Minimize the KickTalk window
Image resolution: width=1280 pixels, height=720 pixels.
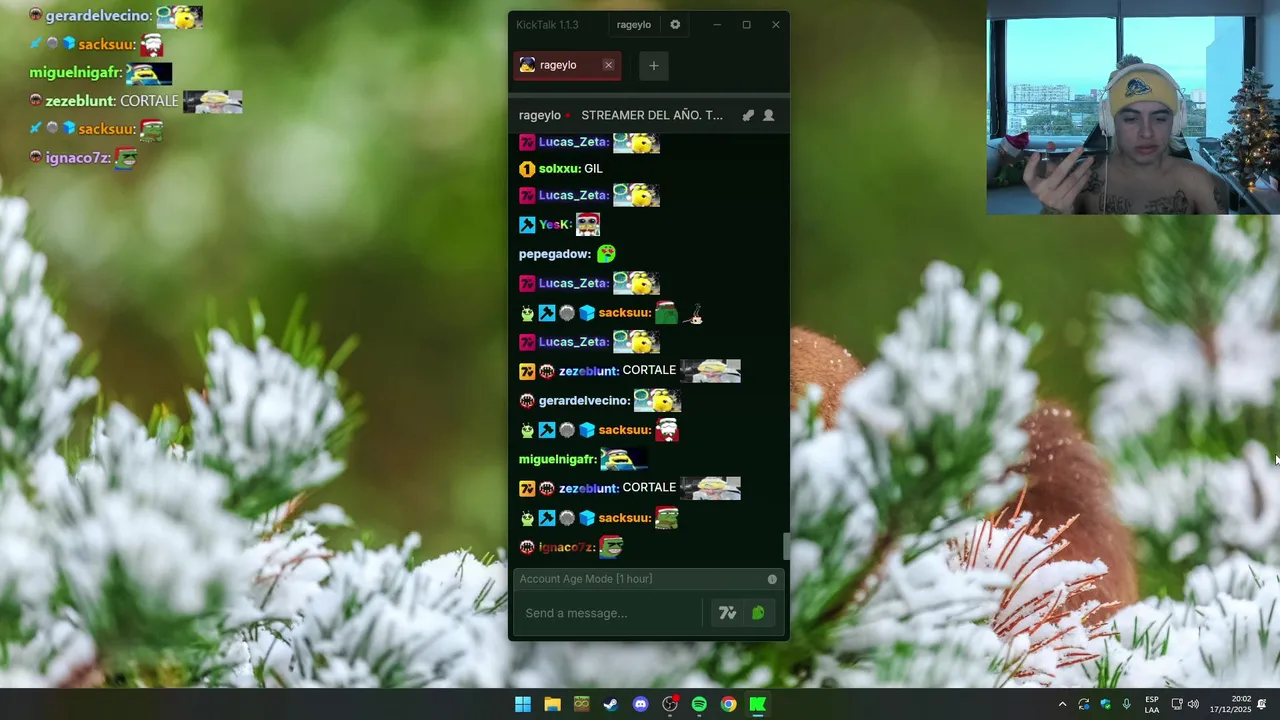[717, 25]
